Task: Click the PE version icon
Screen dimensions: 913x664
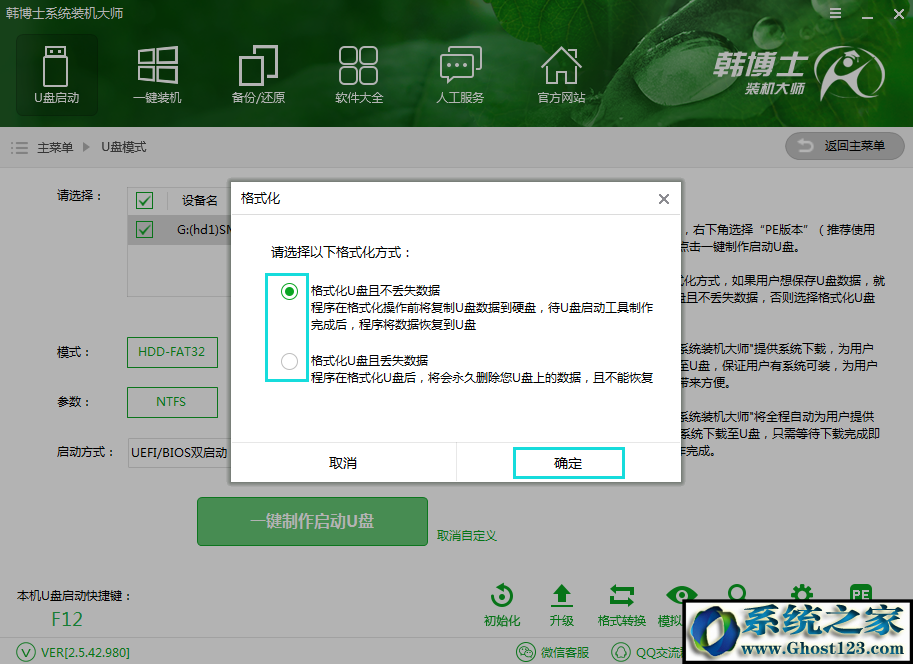Action: (x=861, y=592)
